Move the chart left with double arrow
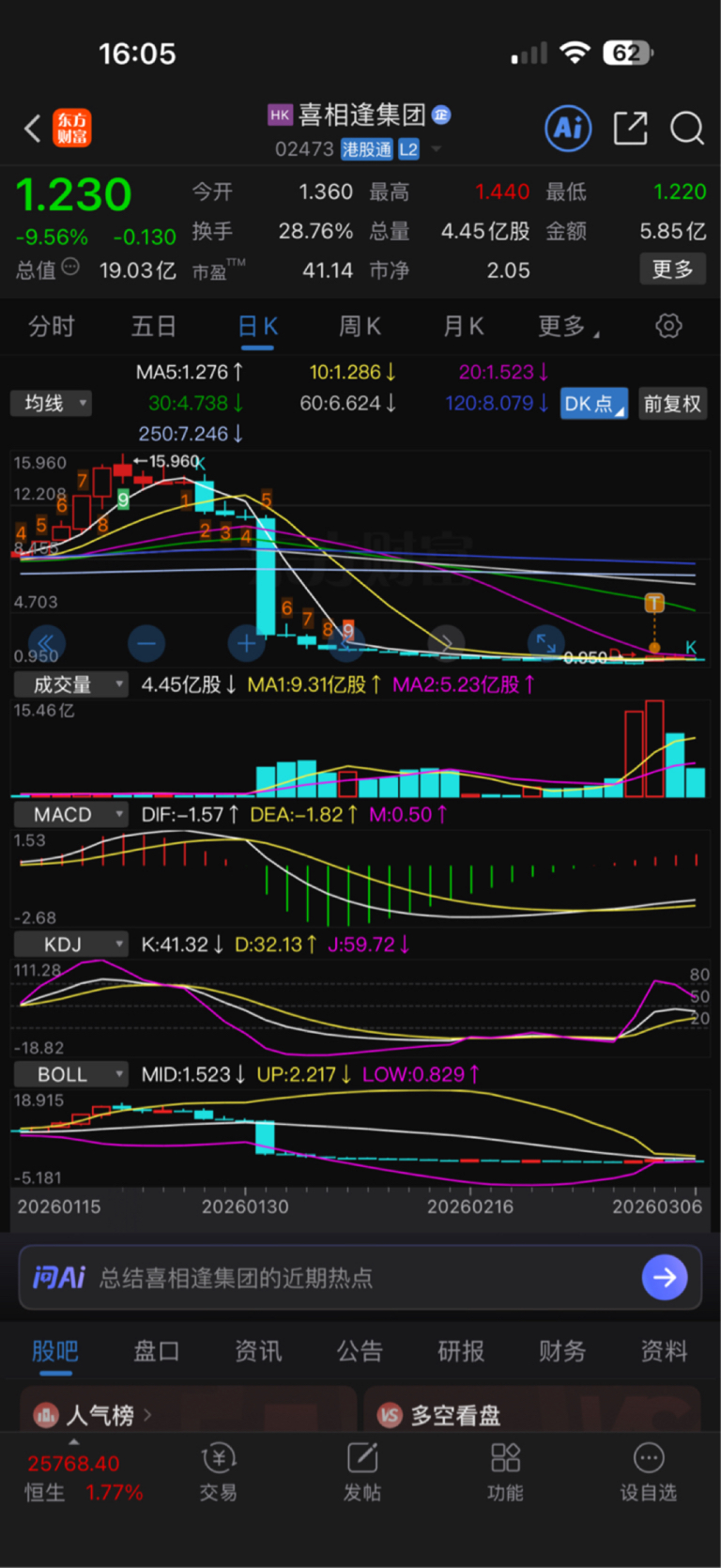 tap(47, 643)
